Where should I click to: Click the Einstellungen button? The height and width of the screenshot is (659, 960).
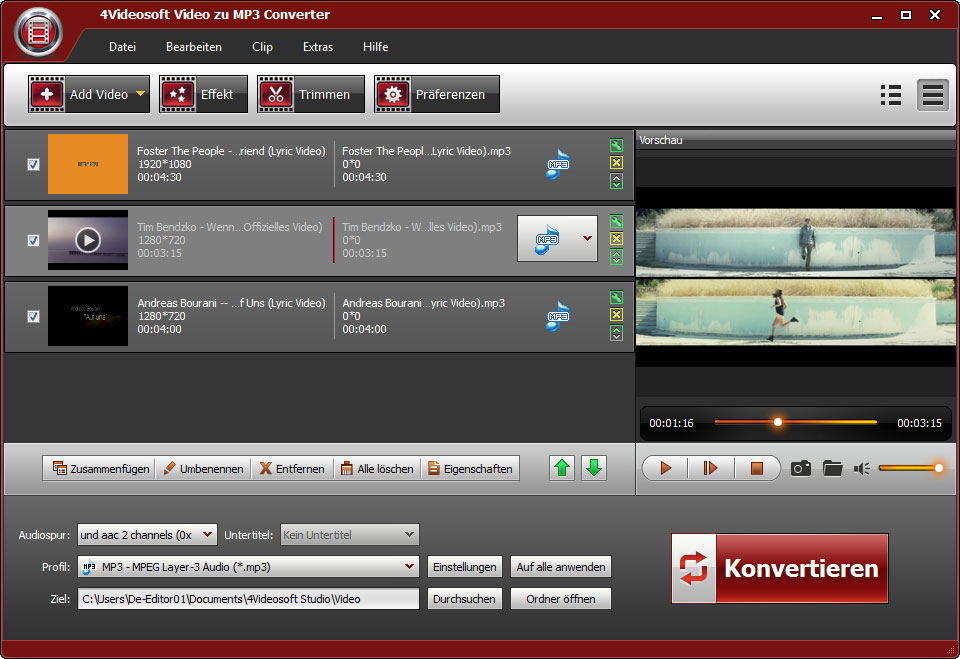click(465, 567)
